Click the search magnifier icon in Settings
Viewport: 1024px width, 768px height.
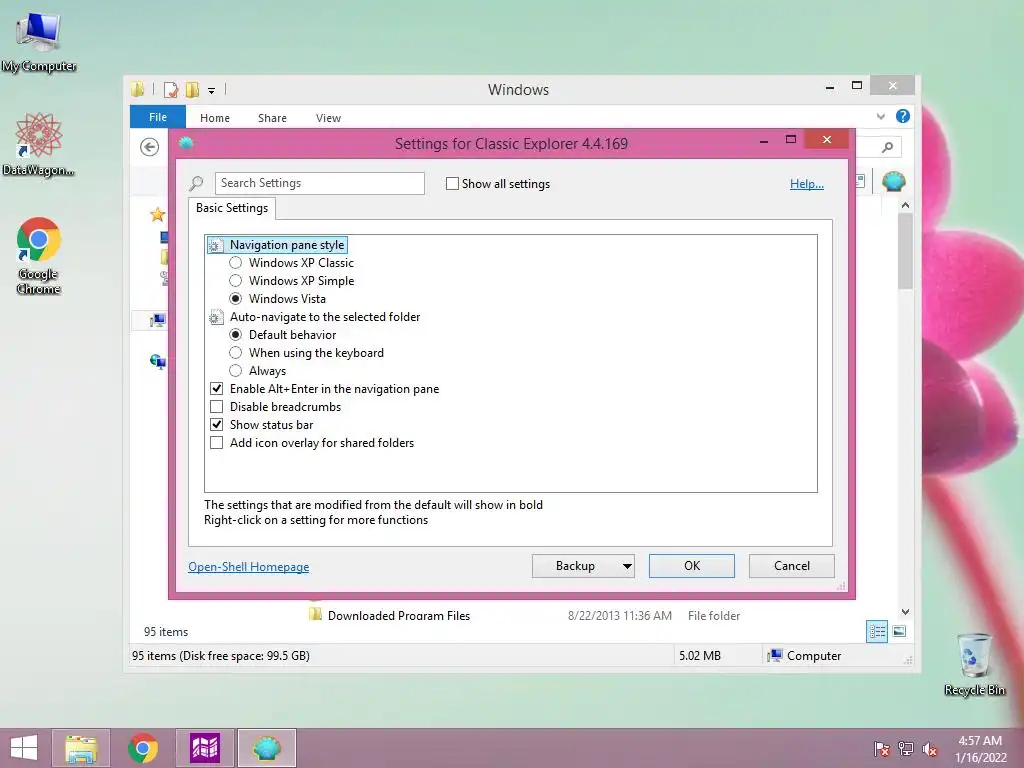196,184
